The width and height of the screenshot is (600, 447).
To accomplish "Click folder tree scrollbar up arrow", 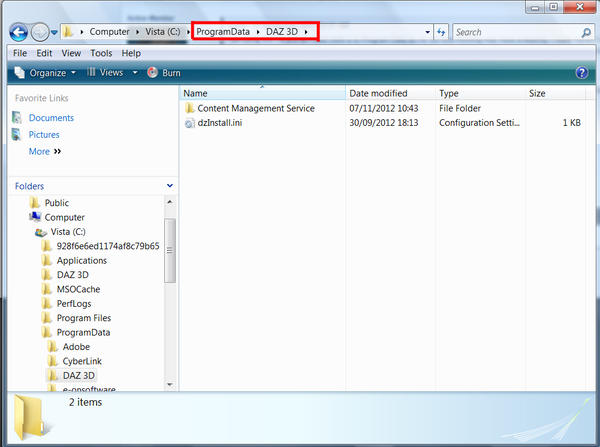I will (x=170, y=202).
